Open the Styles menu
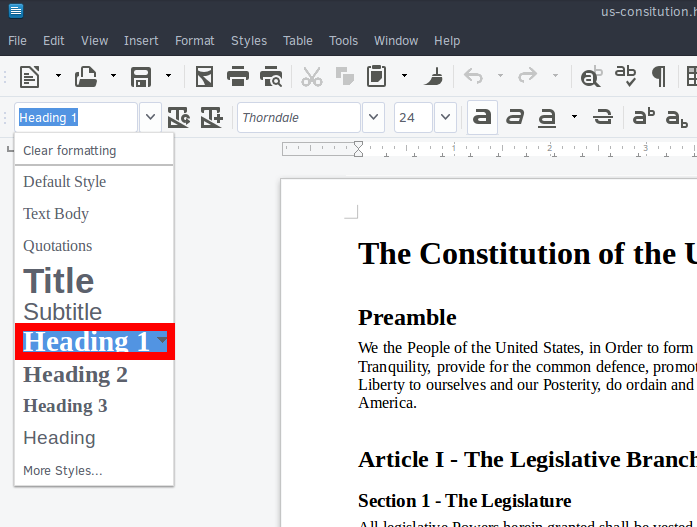Screen dimensions: 697x527 [249, 41]
